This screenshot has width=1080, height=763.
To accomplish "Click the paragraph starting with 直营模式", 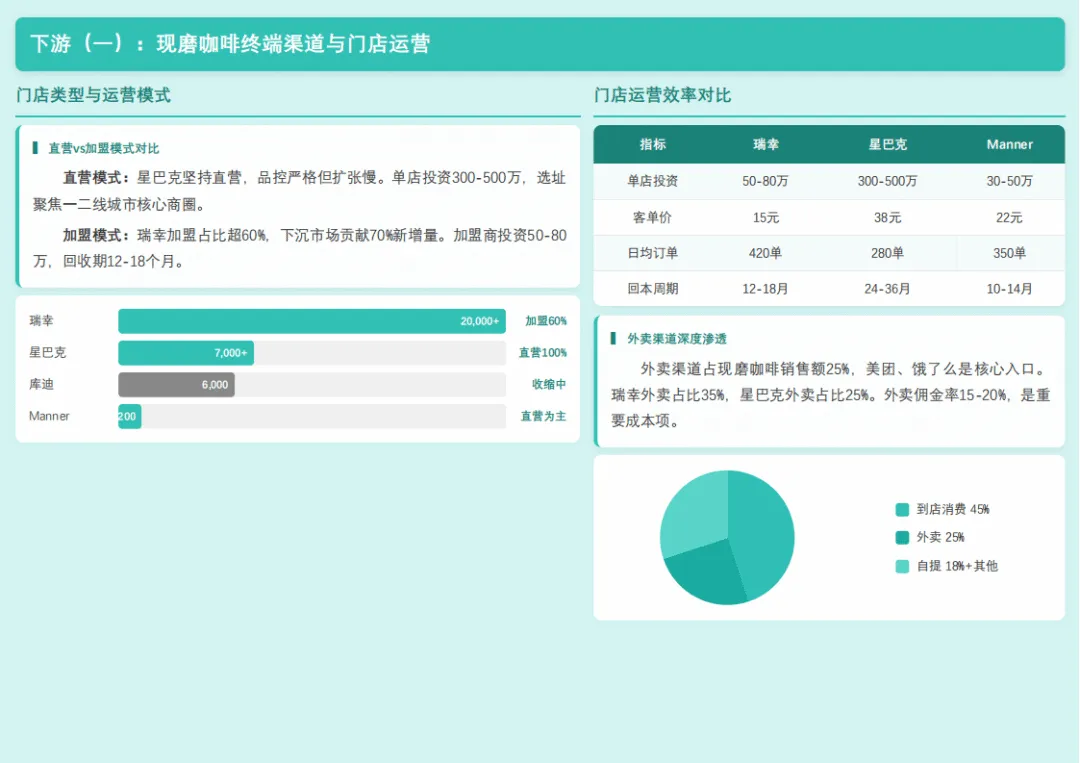I will [299, 191].
